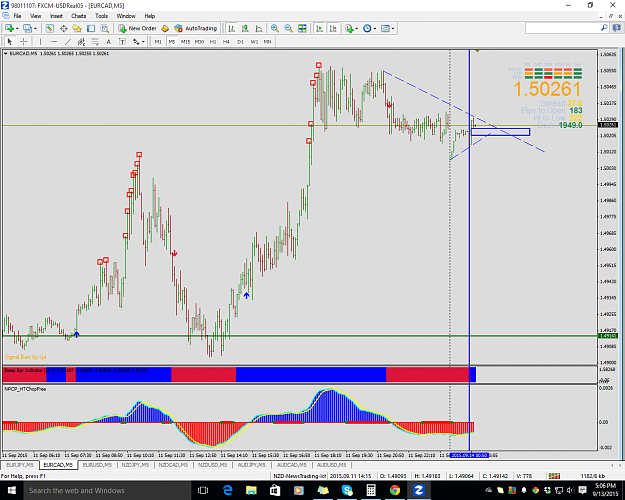Click the NZD-NewsTrading-lcf profile in status bar

300,476
